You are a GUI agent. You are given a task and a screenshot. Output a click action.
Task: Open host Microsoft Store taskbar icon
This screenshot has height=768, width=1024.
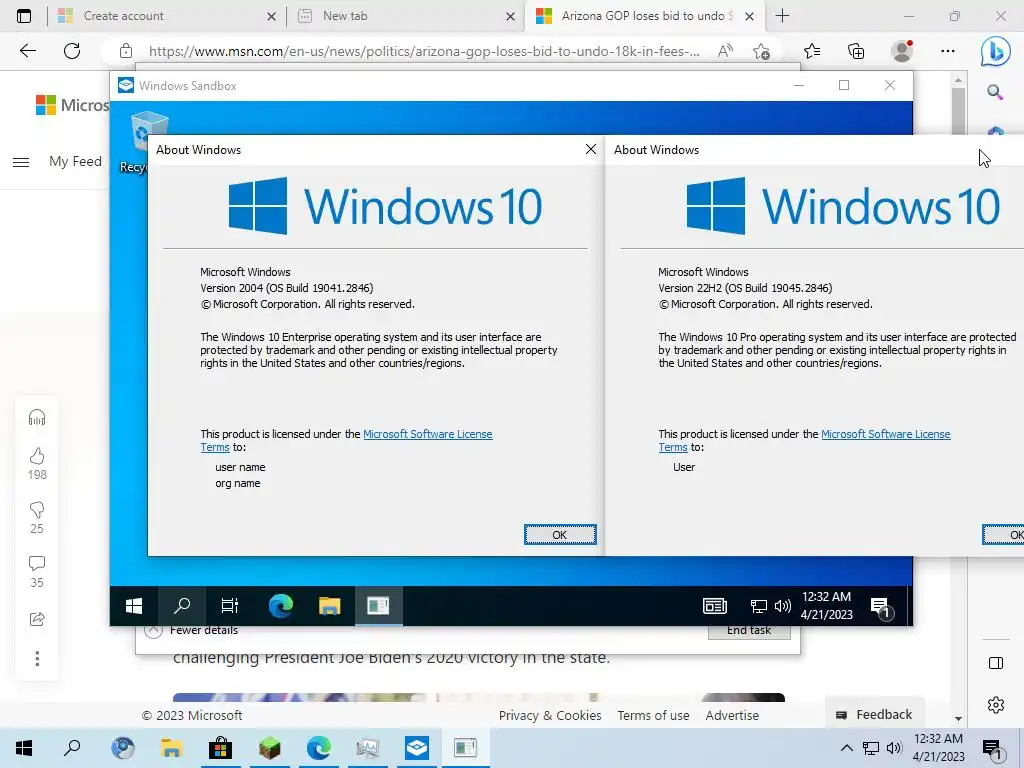tap(220, 748)
